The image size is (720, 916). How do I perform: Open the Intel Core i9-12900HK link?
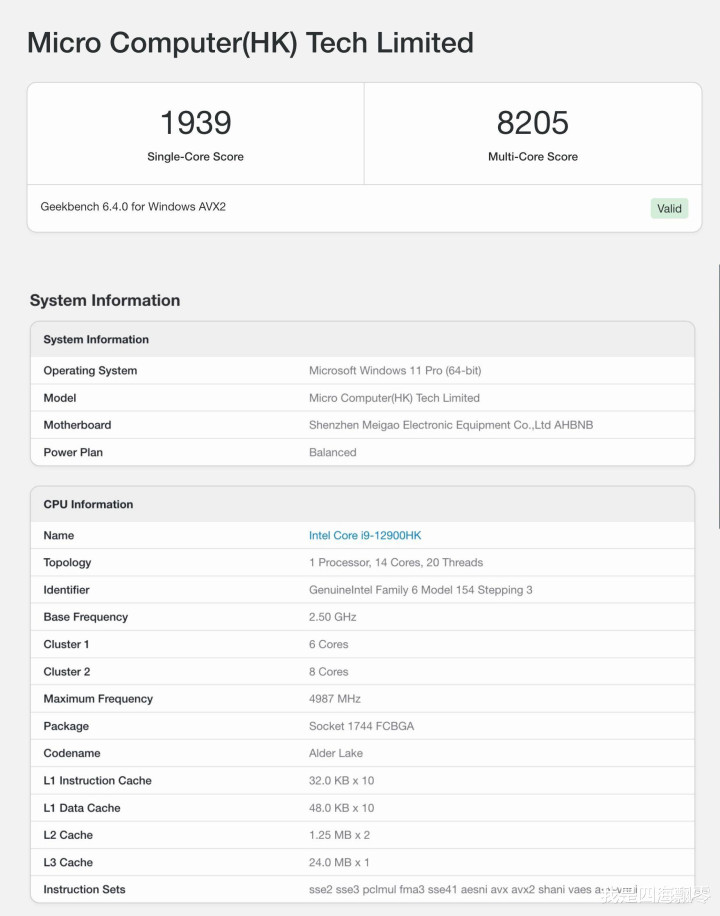pyautogui.click(x=365, y=535)
